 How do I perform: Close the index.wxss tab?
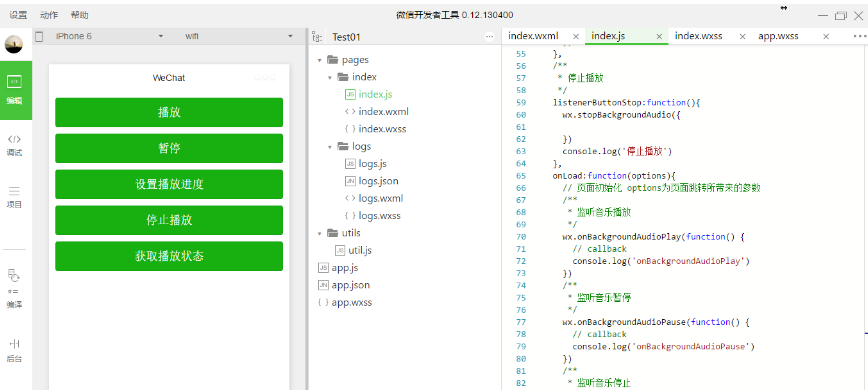tap(743, 37)
